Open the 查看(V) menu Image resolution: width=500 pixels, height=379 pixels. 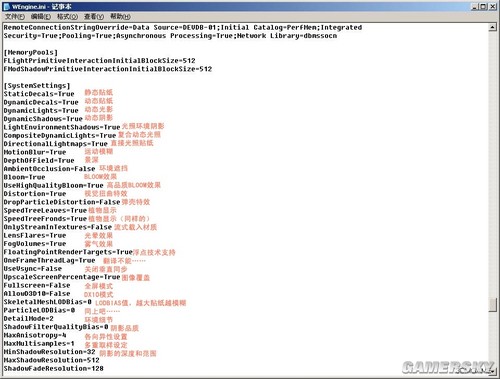coord(94,16)
